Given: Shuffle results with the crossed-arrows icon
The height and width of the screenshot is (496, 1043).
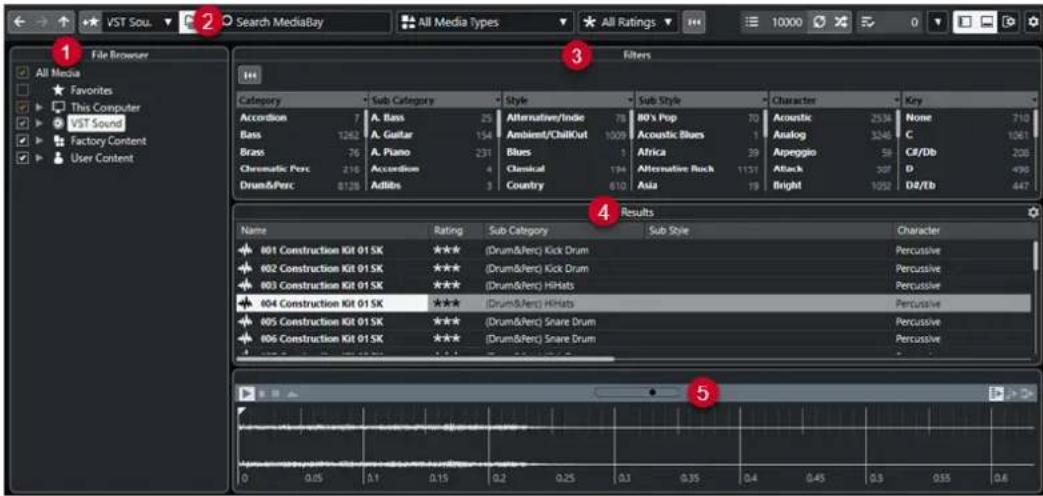Looking at the screenshot, I should (x=840, y=22).
